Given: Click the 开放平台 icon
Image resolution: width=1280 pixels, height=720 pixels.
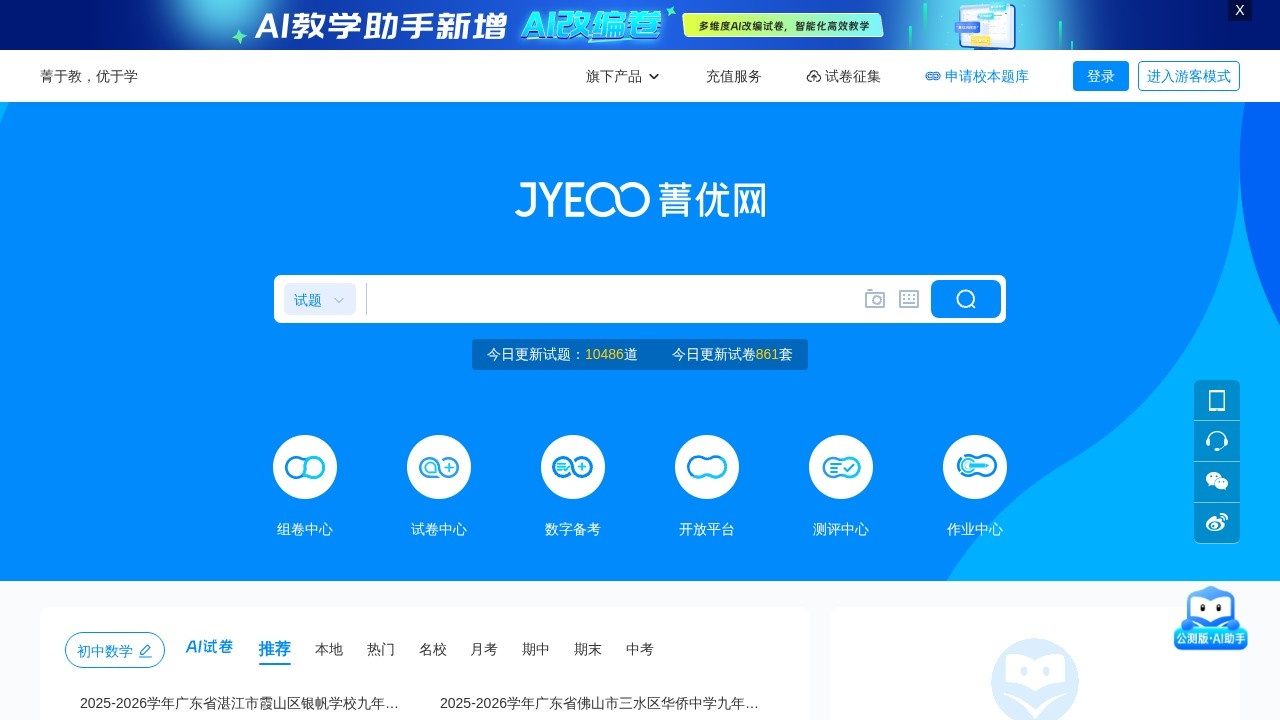Looking at the screenshot, I should coord(706,466).
